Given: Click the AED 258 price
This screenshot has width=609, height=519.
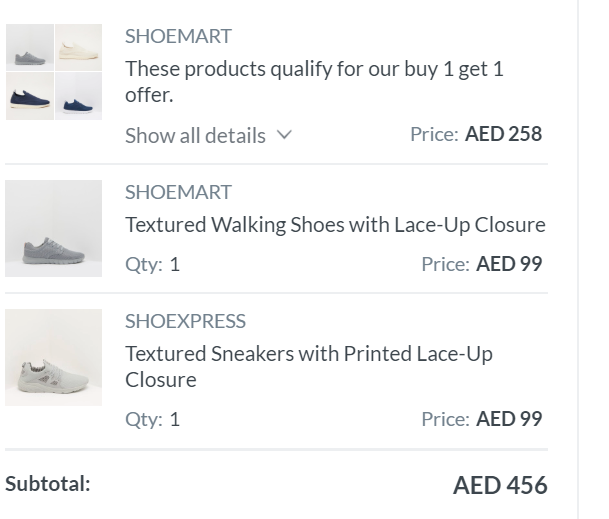Looking at the screenshot, I should 503,134.
